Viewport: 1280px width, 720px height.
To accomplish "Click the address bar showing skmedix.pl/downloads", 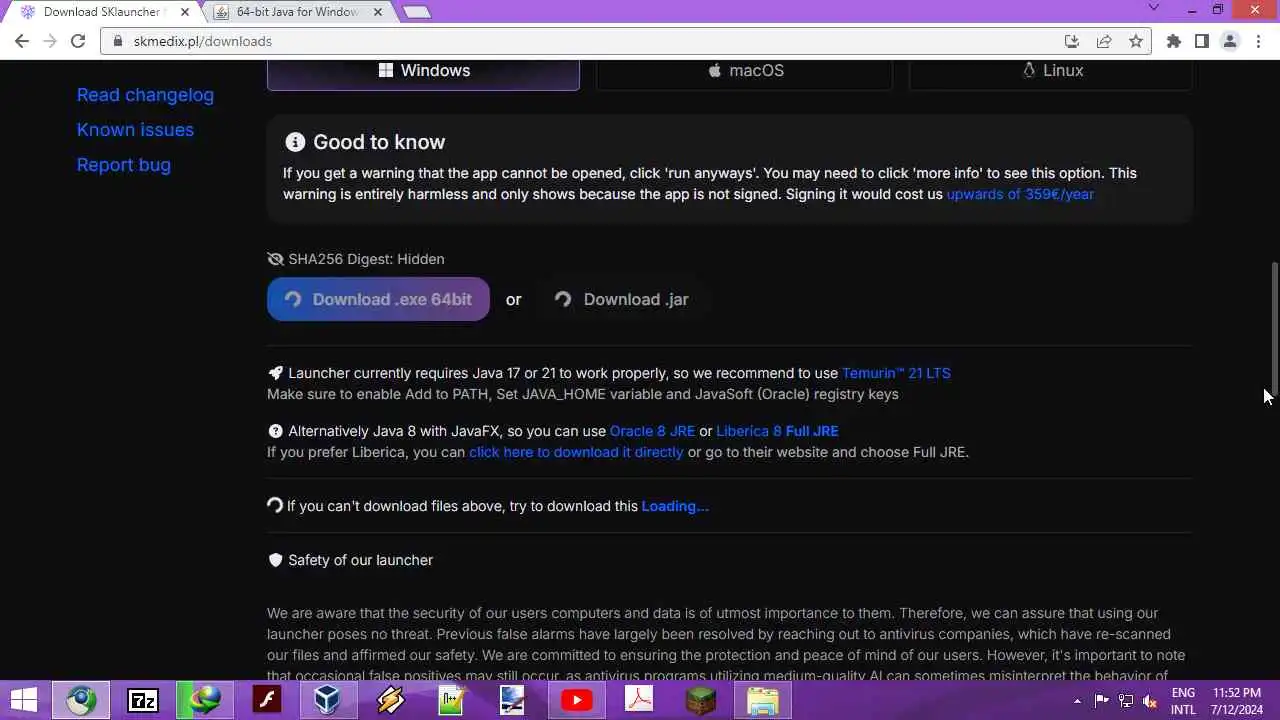I will (x=580, y=41).
